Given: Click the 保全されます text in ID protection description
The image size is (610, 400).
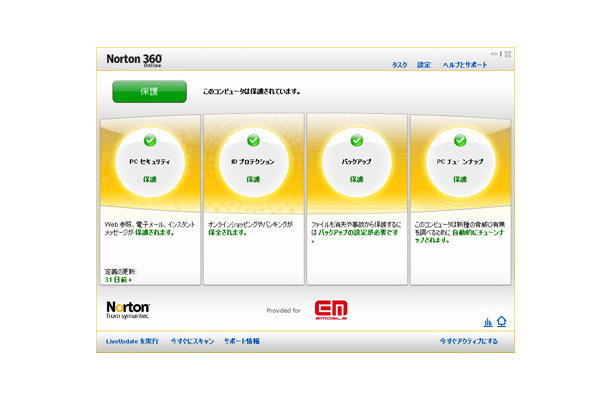Looking at the screenshot, I should tap(227, 232).
